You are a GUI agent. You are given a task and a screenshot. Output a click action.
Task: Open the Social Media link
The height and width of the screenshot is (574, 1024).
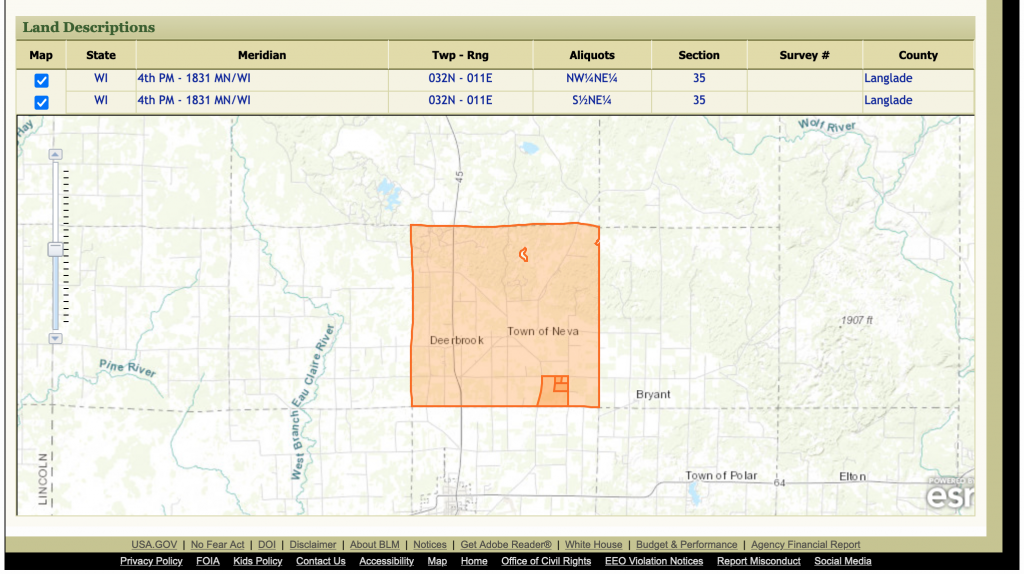pyautogui.click(x=842, y=561)
